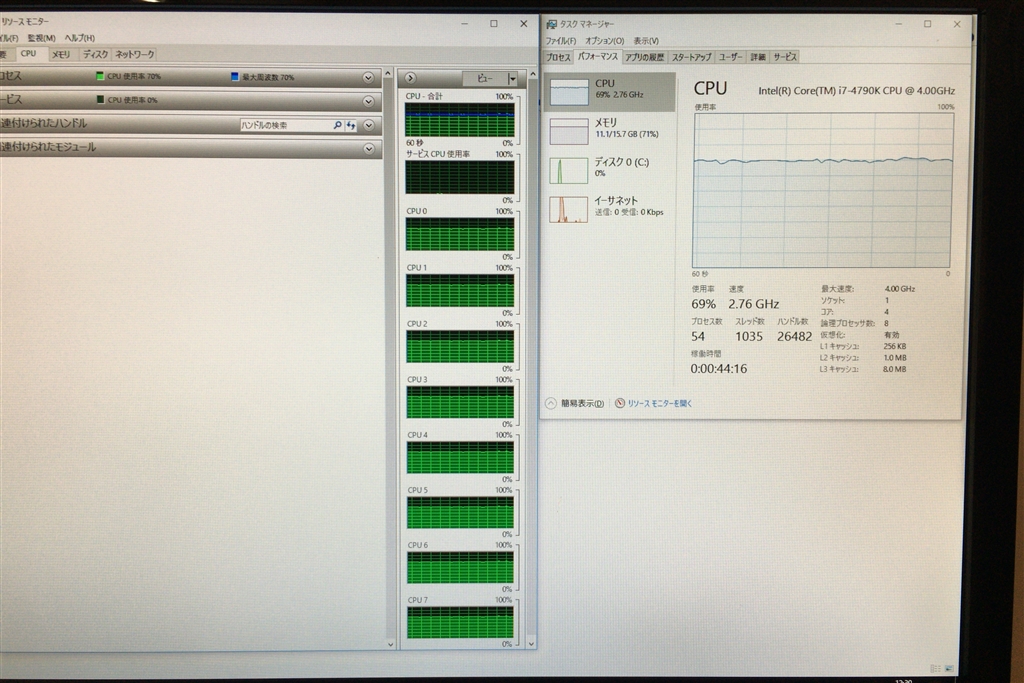The height and width of the screenshot is (683, 1024).
Task: Click the ビュー button above graphs
Action: click(x=485, y=78)
